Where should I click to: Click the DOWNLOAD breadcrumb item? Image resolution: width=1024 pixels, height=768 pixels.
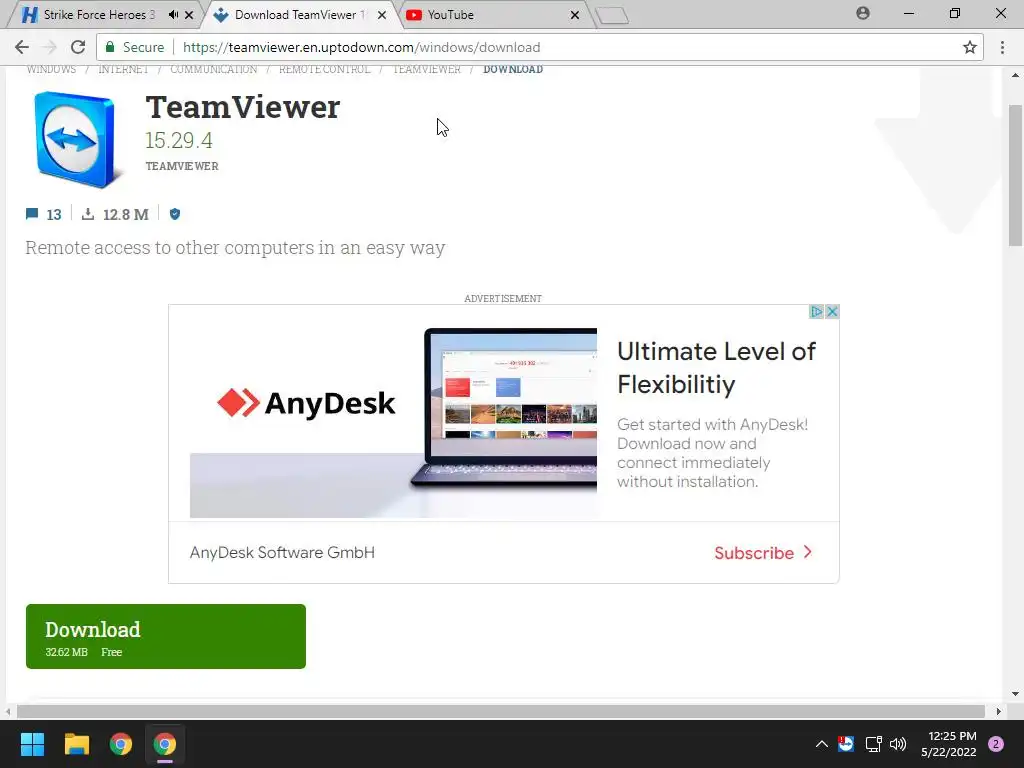point(513,69)
